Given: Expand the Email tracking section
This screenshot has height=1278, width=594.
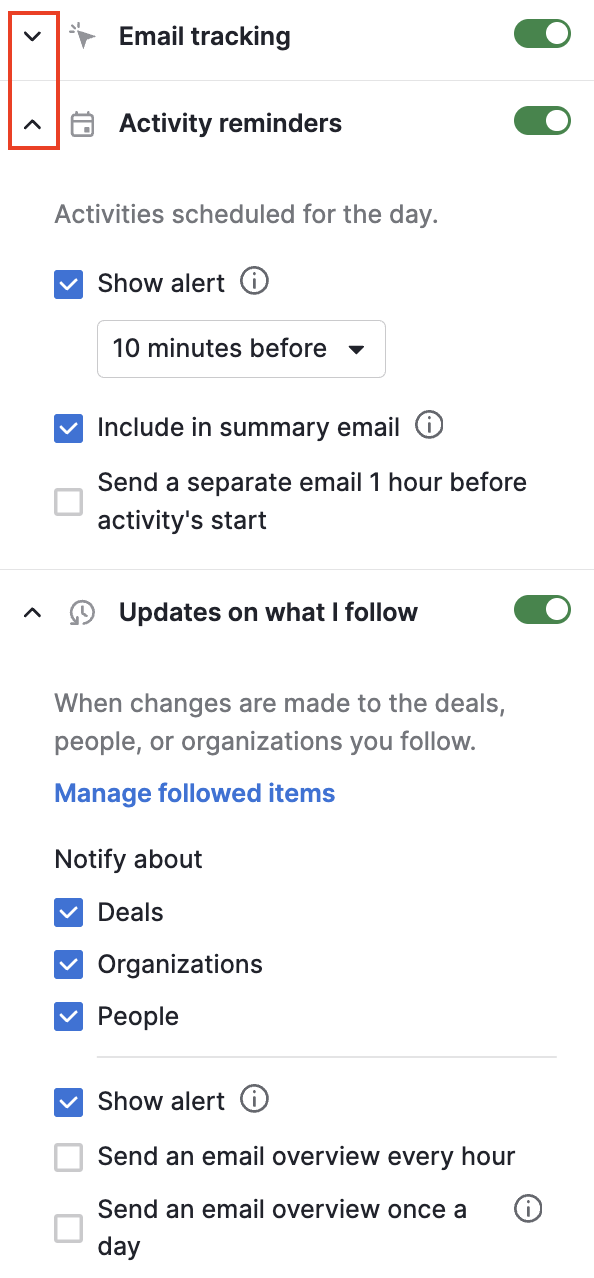Looking at the screenshot, I should coord(33,35).
